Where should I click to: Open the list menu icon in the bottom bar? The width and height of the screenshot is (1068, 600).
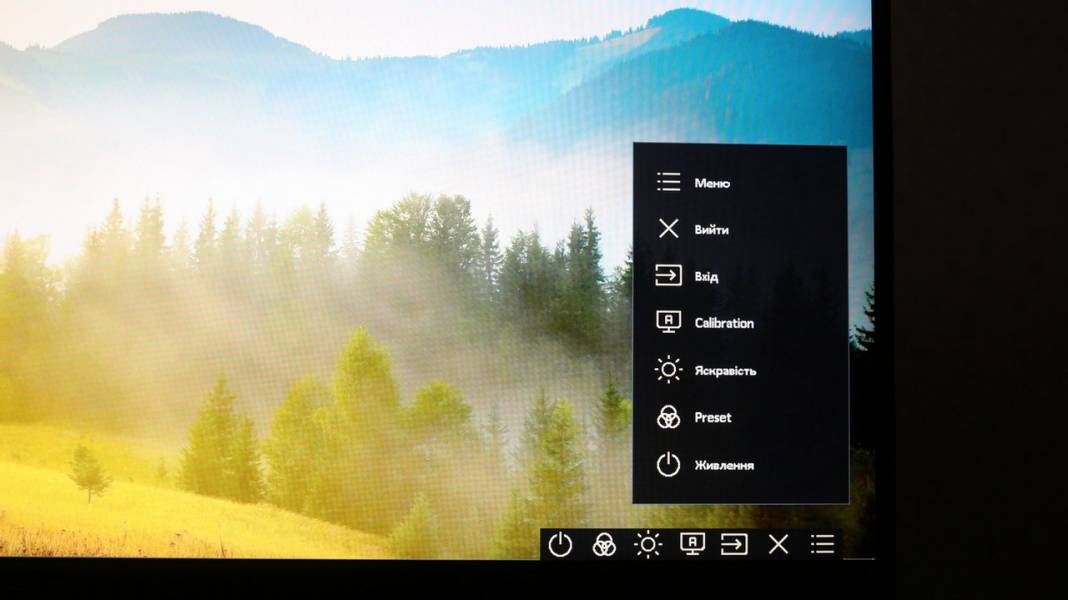coord(822,544)
